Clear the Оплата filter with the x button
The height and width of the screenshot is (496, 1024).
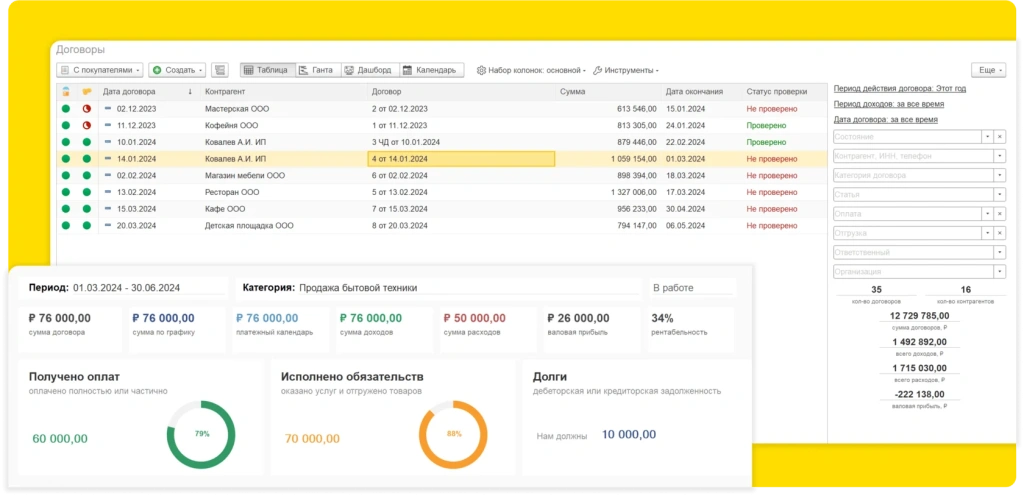pos(1000,213)
